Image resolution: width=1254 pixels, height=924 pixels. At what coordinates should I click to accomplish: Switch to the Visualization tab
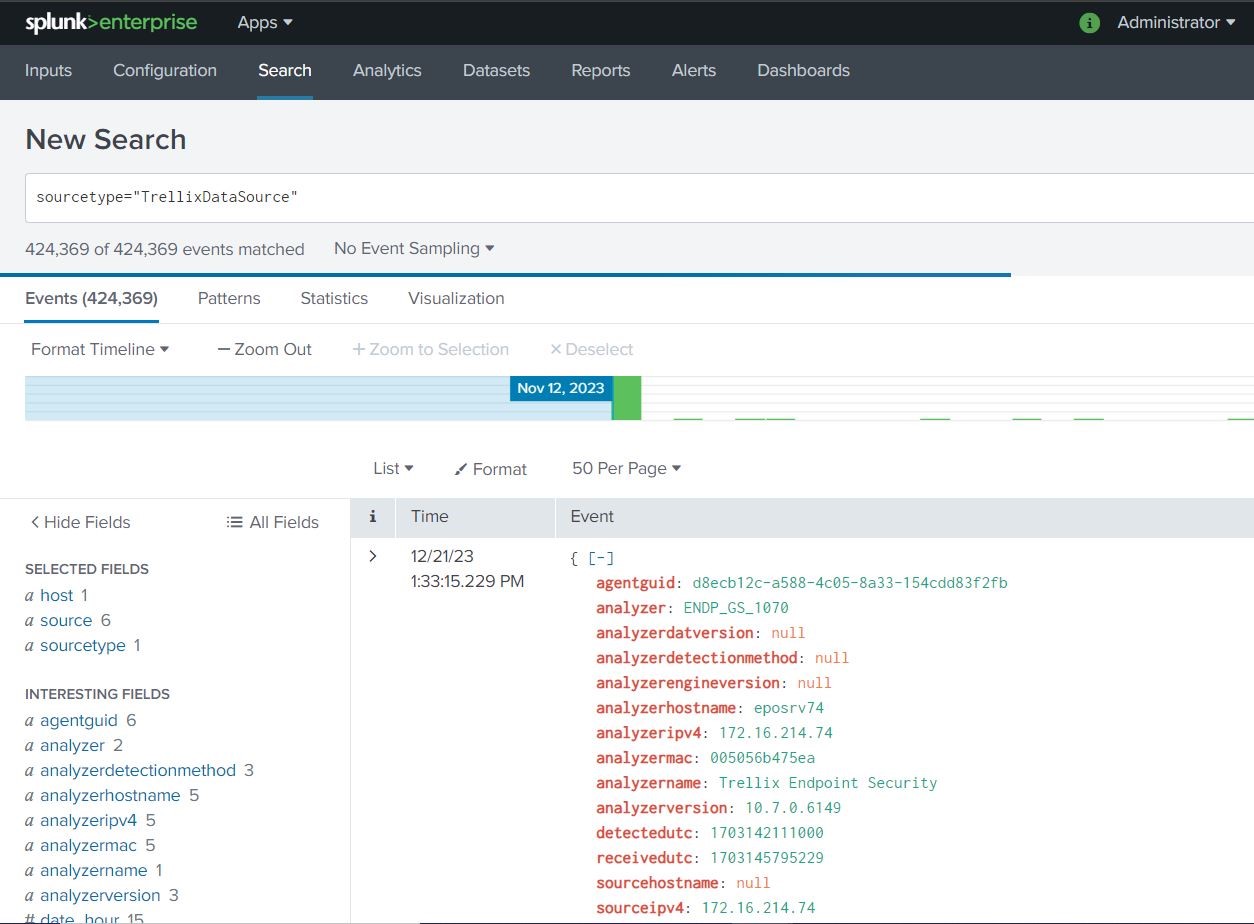[456, 298]
